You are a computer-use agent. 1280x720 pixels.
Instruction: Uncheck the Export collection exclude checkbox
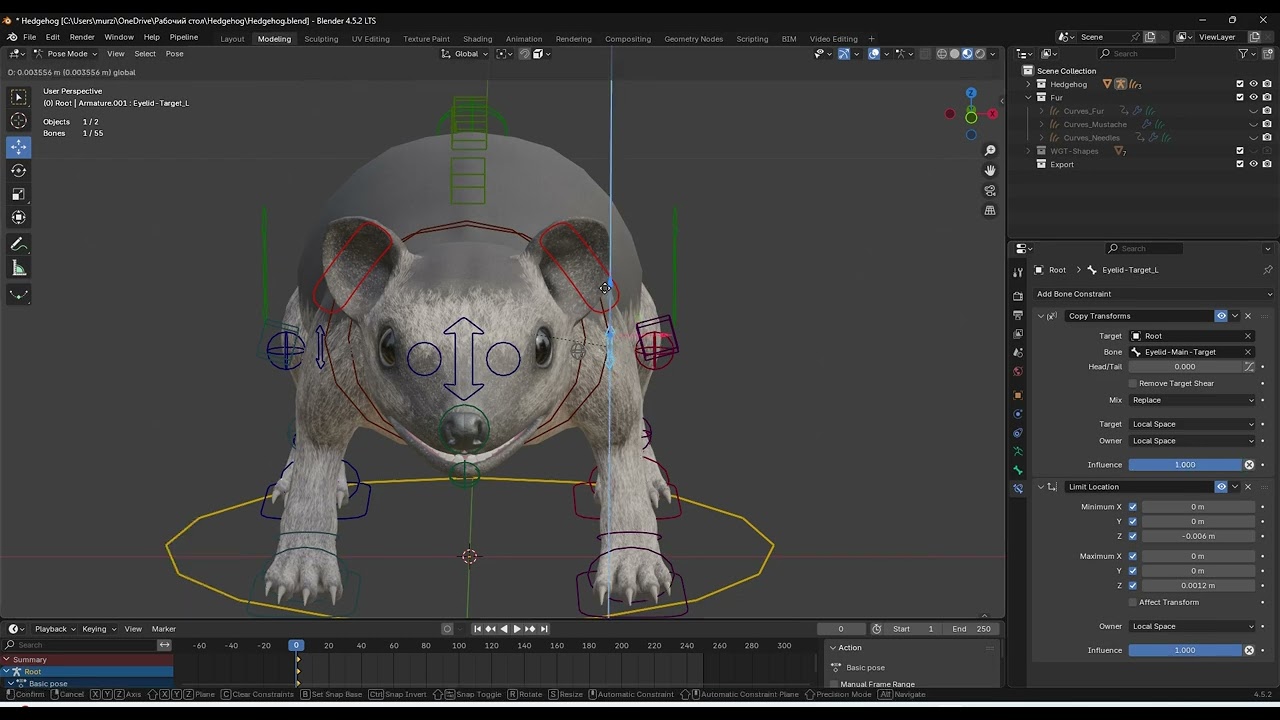point(1240,164)
